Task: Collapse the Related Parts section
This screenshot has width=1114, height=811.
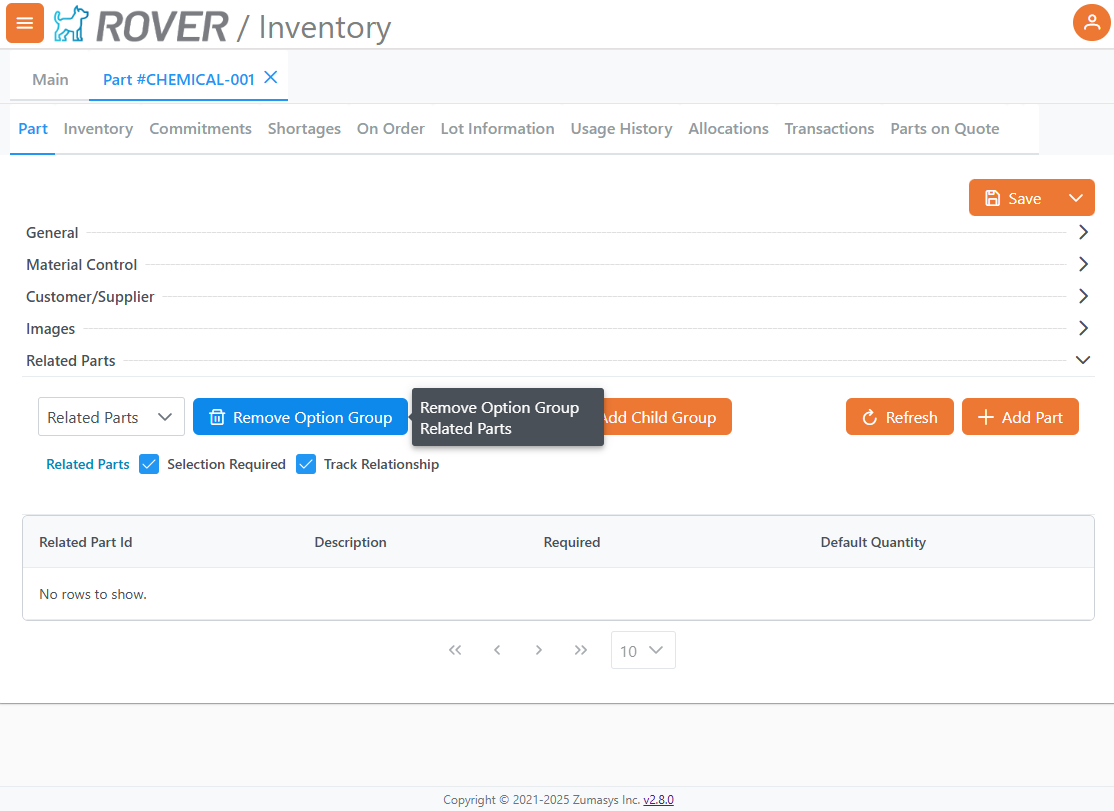Action: 1083,360
